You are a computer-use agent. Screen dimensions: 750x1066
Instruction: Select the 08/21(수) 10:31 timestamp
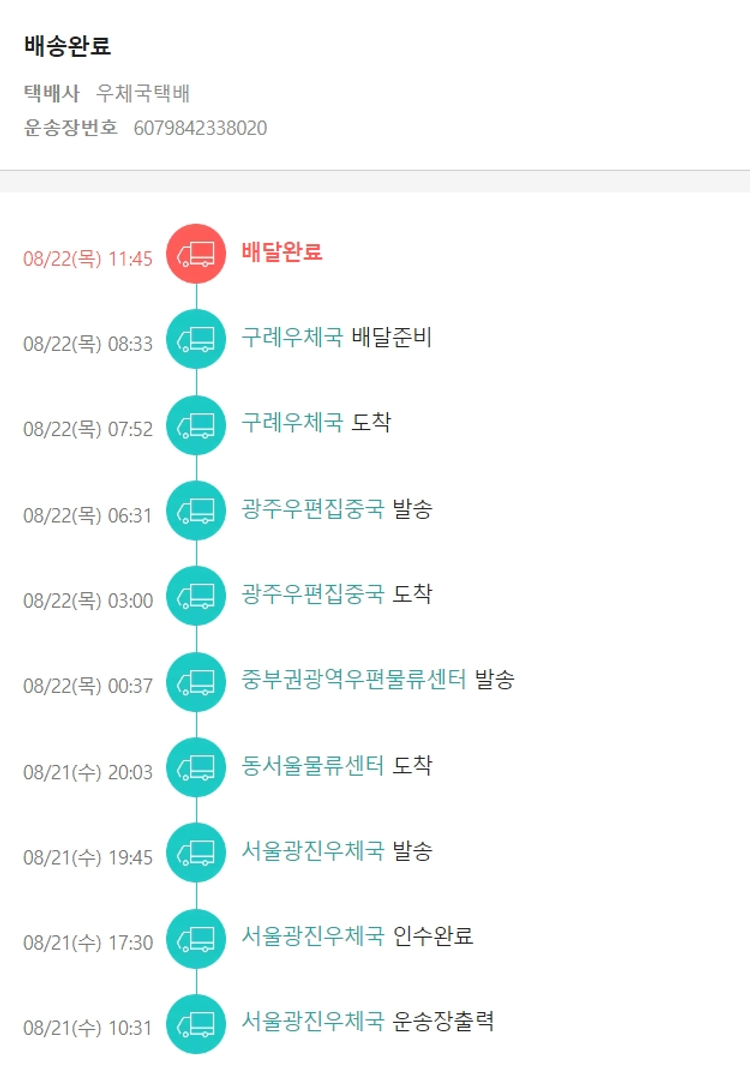click(88, 1028)
